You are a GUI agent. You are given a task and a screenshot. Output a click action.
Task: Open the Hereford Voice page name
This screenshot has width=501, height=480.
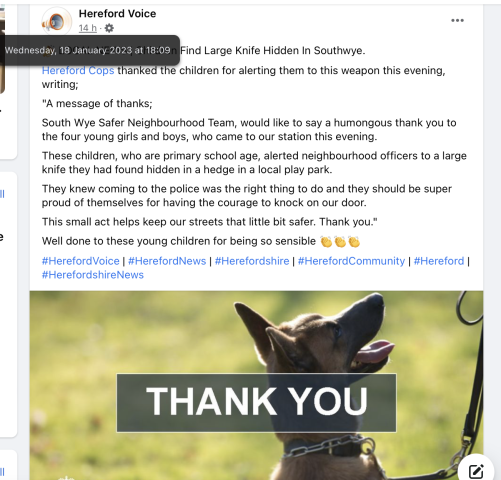pyautogui.click(x=117, y=14)
